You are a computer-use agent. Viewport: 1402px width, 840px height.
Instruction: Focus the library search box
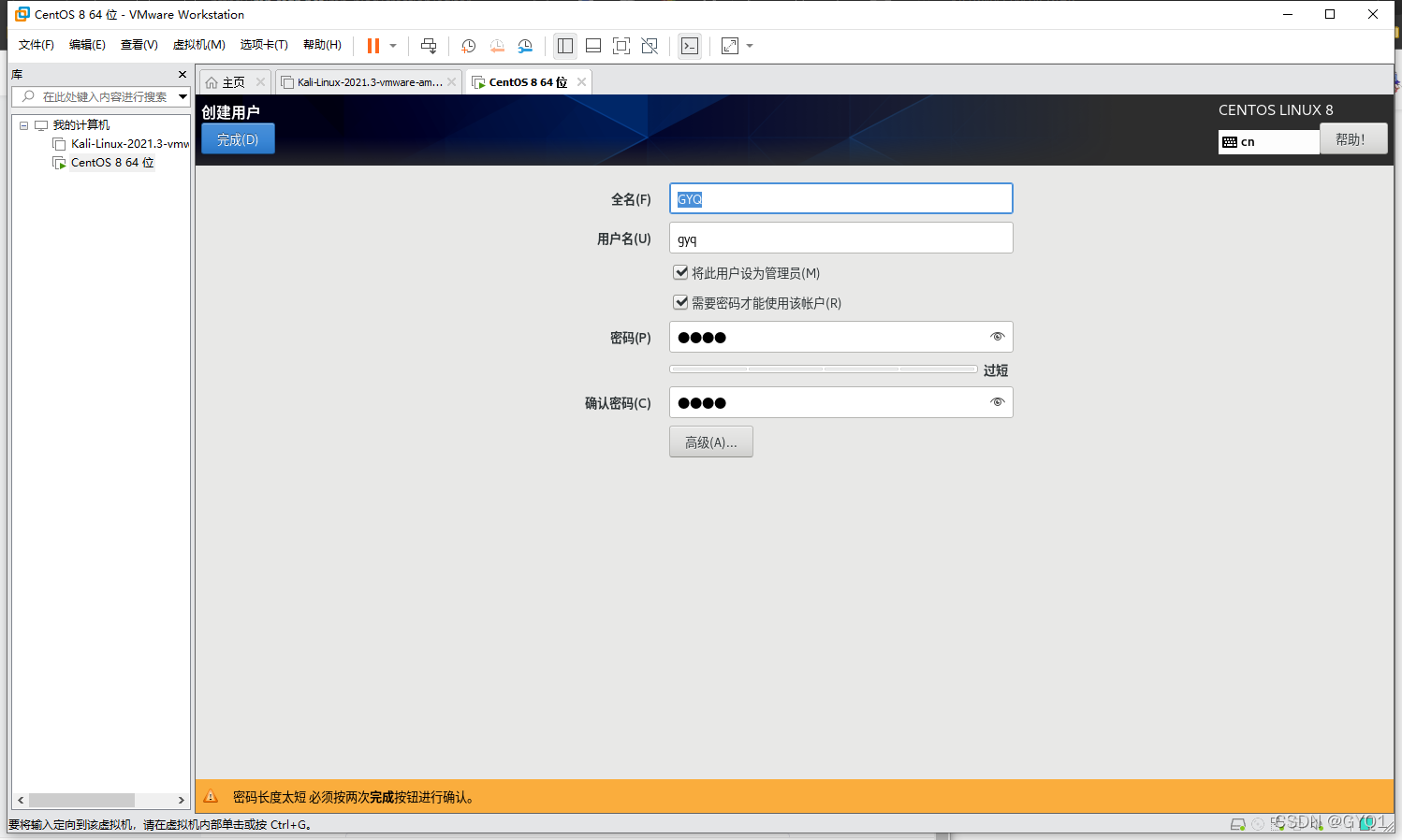pyautogui.click(x=103, y=96)
